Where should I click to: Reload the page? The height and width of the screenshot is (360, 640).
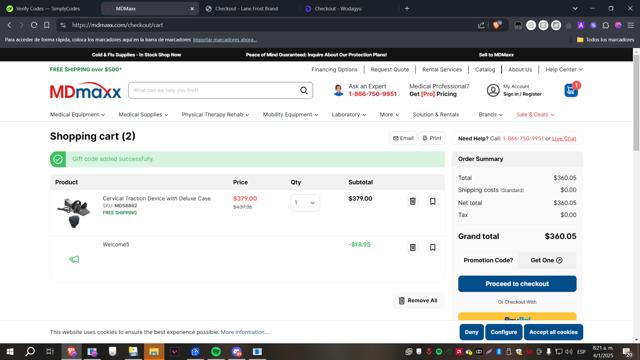pos(34,25)
